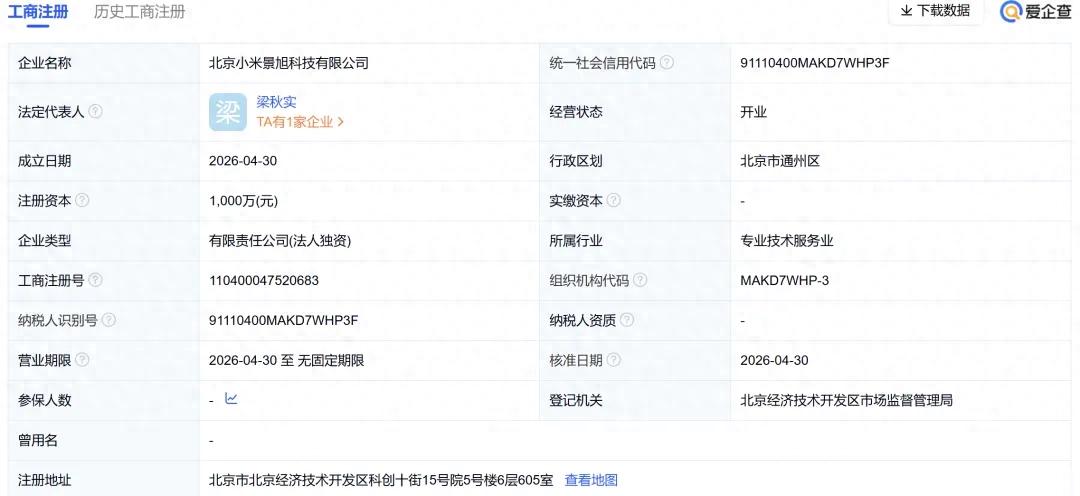Open the help icon beside 注册资本
Screen dimensions: 1080x496
82,200
